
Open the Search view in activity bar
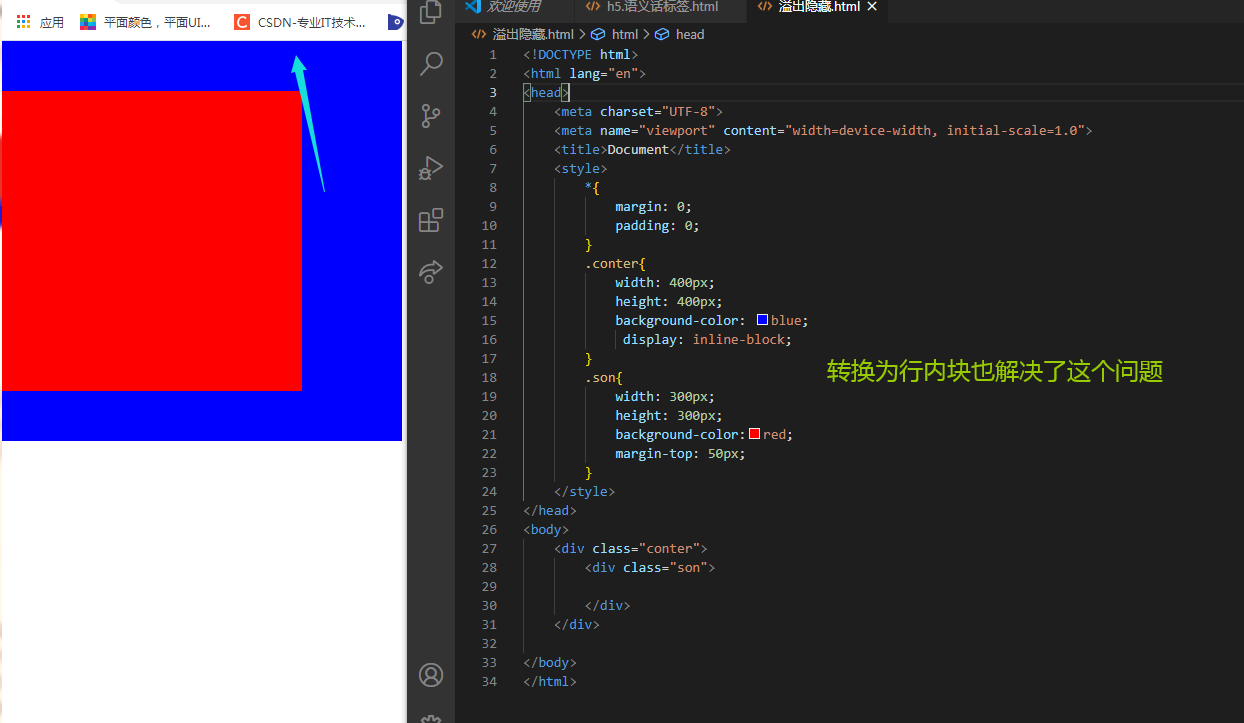pos(431,64)
